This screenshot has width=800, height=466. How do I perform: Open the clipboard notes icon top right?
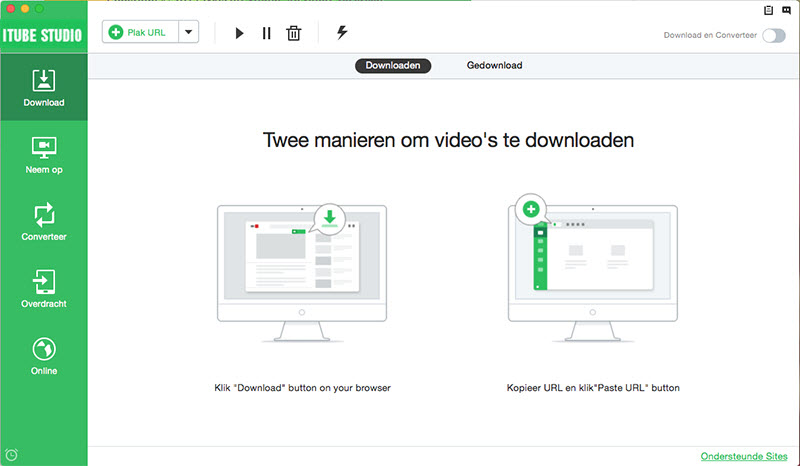coord(768,10)
